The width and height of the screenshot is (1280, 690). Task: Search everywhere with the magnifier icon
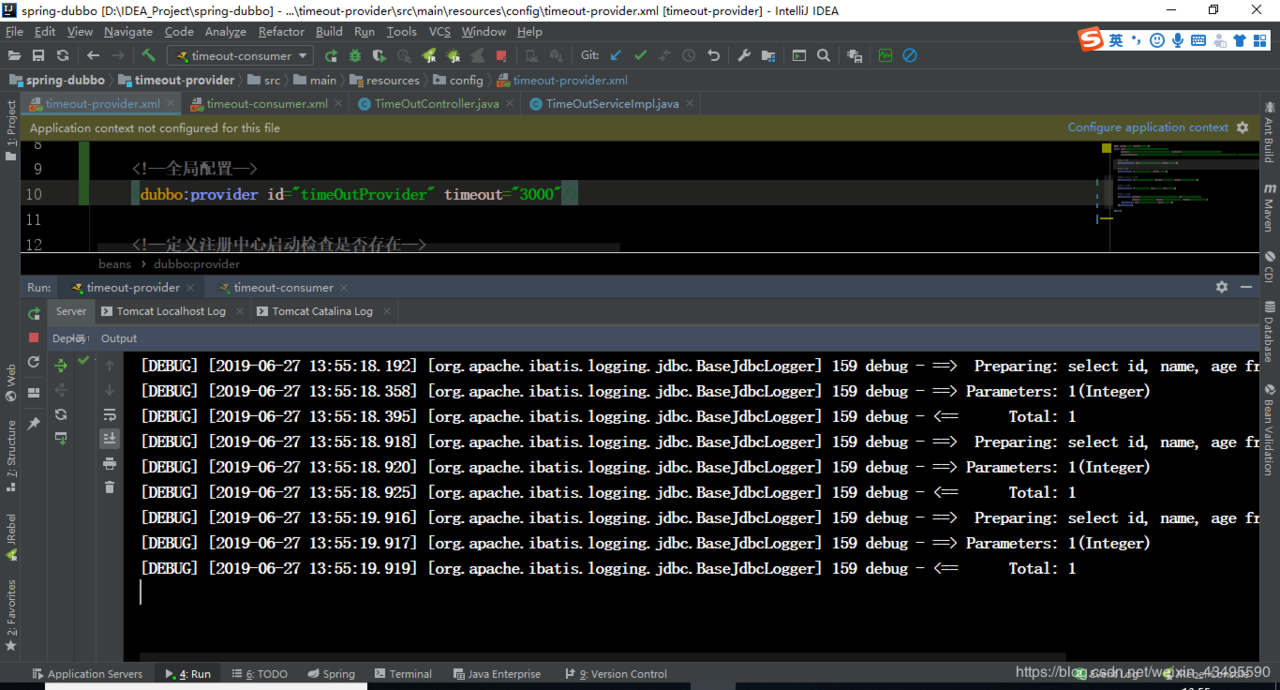(823, 56)
